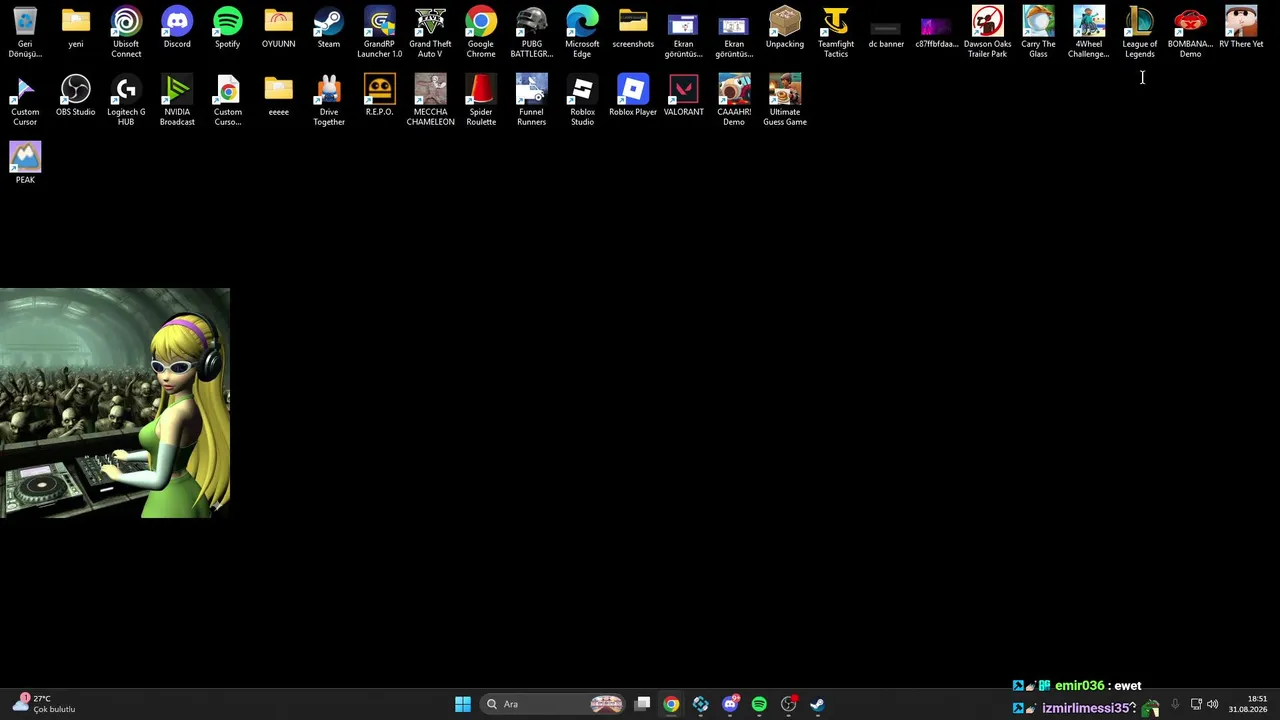Click the BOMBANA Demo shortcut
This screenshot has height=720, width=1280.
1190,32
